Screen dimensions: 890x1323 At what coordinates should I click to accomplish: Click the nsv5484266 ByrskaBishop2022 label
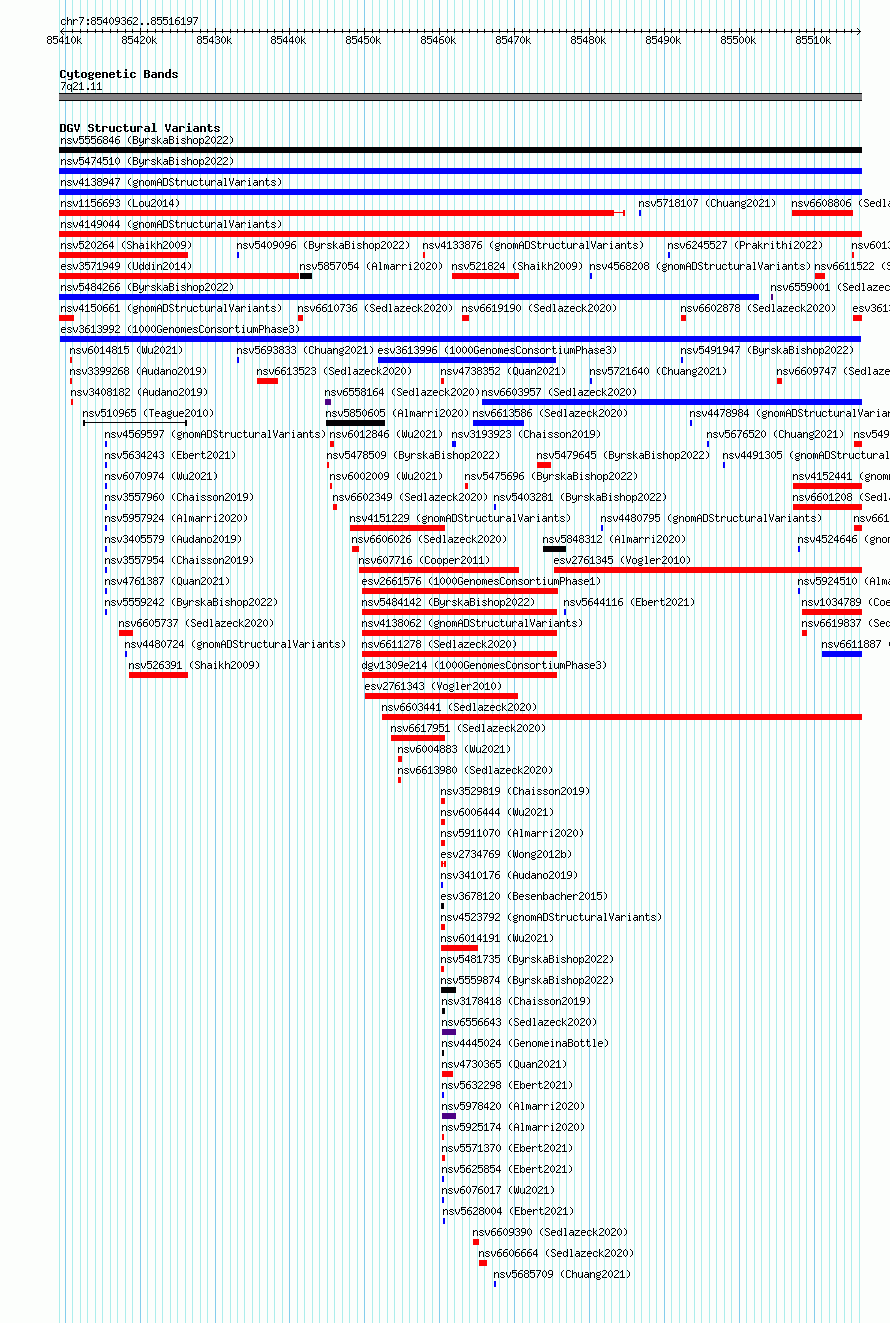146,287
